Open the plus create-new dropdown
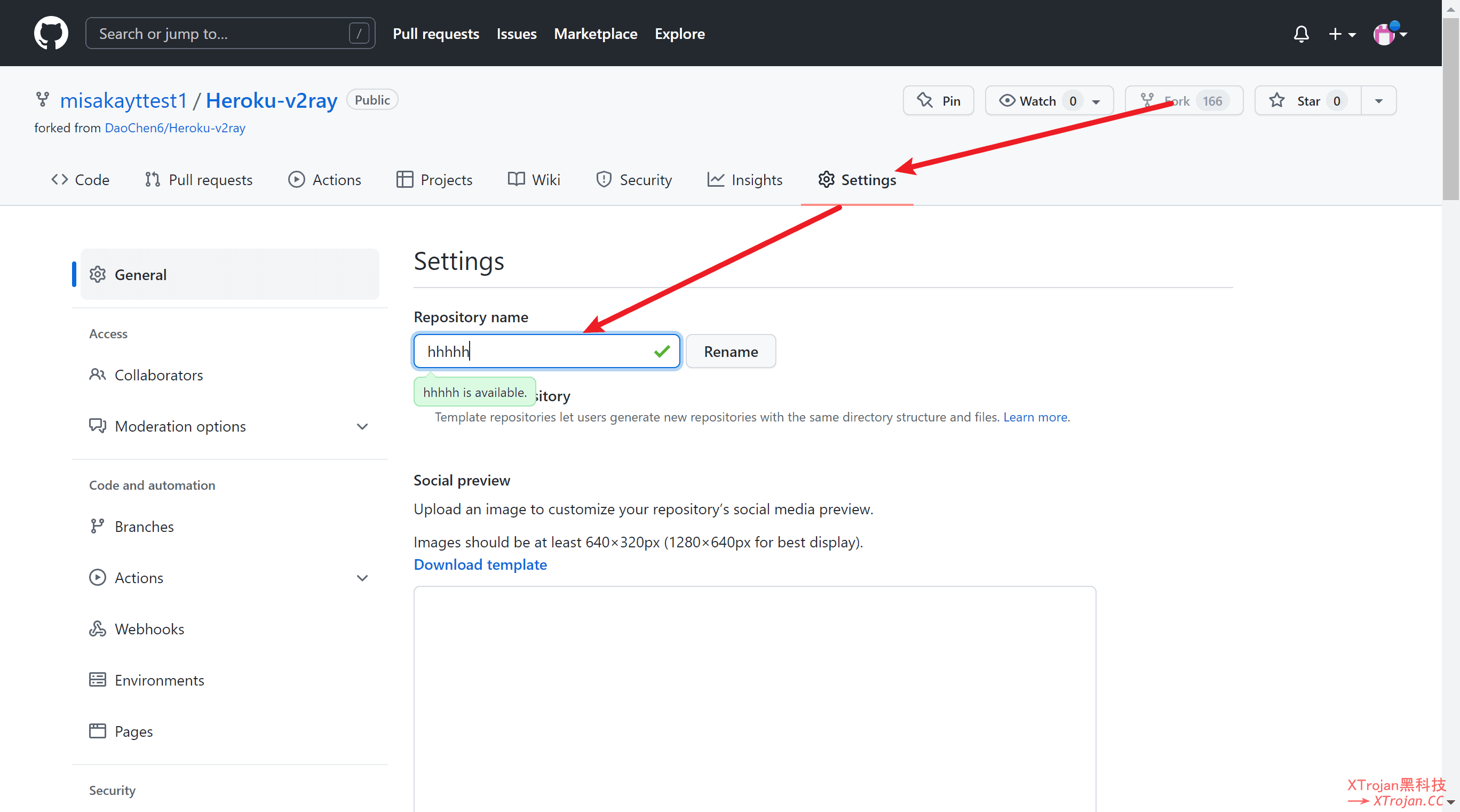Viewport: 1460px width, 812px height. [1342, 34]
